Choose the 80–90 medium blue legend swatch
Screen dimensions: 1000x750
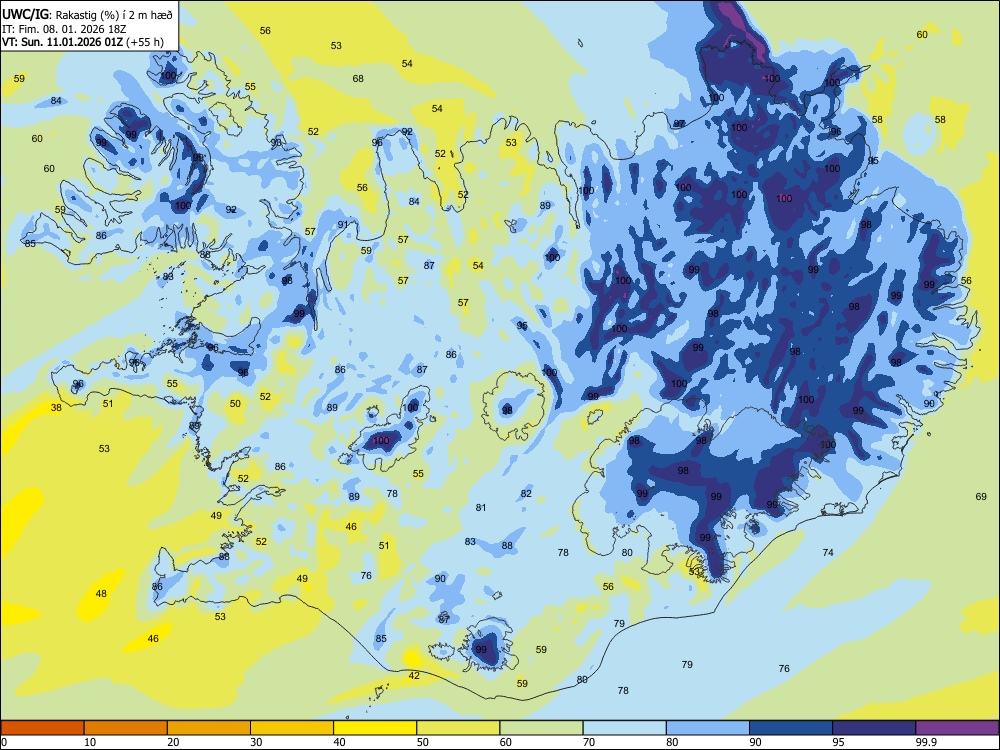708,728
